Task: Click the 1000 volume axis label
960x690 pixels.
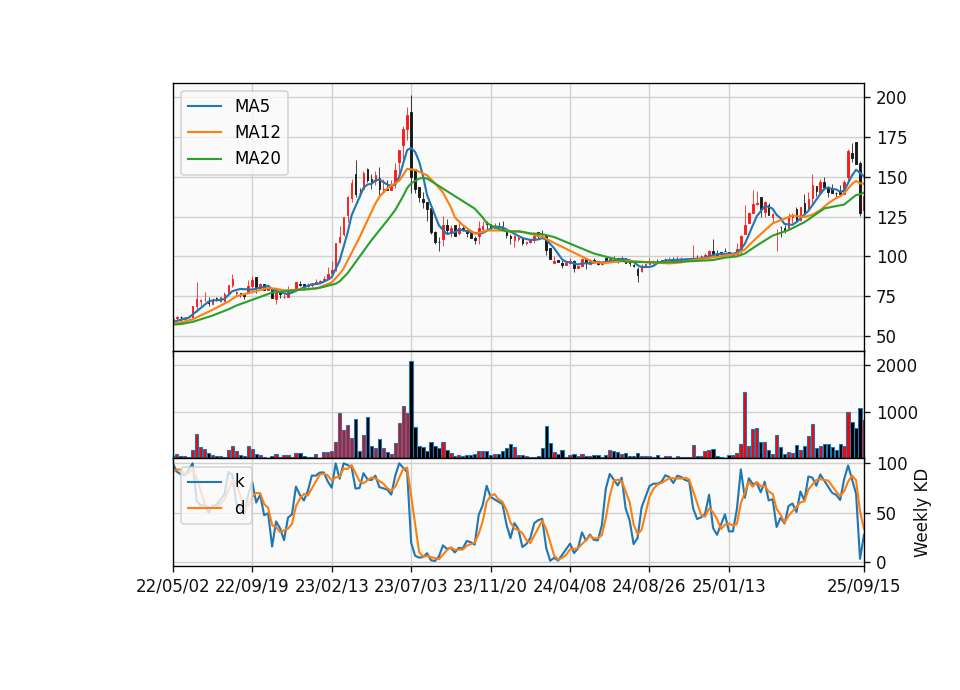Action: (x=897, y=413)
